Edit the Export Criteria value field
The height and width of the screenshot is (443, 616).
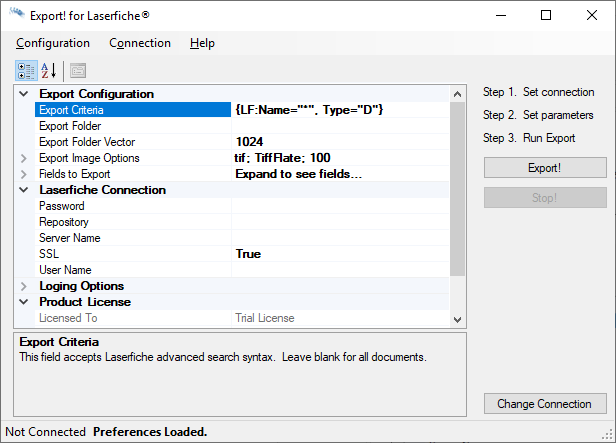(340, 110)
